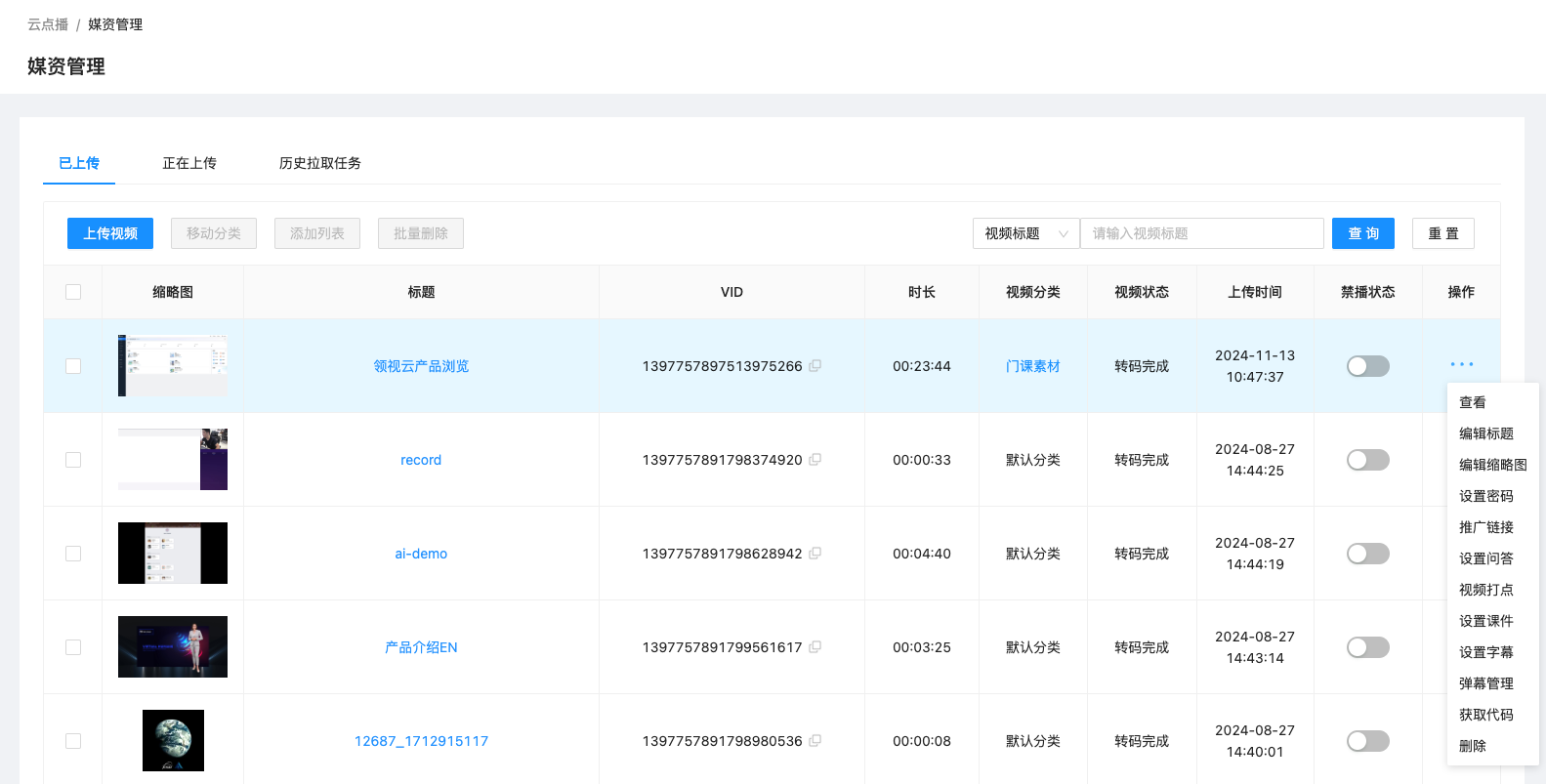The height and width of the screenshot is (784, 1546).
Task: Copy the VID of 产品介绍EN video
Action: point(815,647)
